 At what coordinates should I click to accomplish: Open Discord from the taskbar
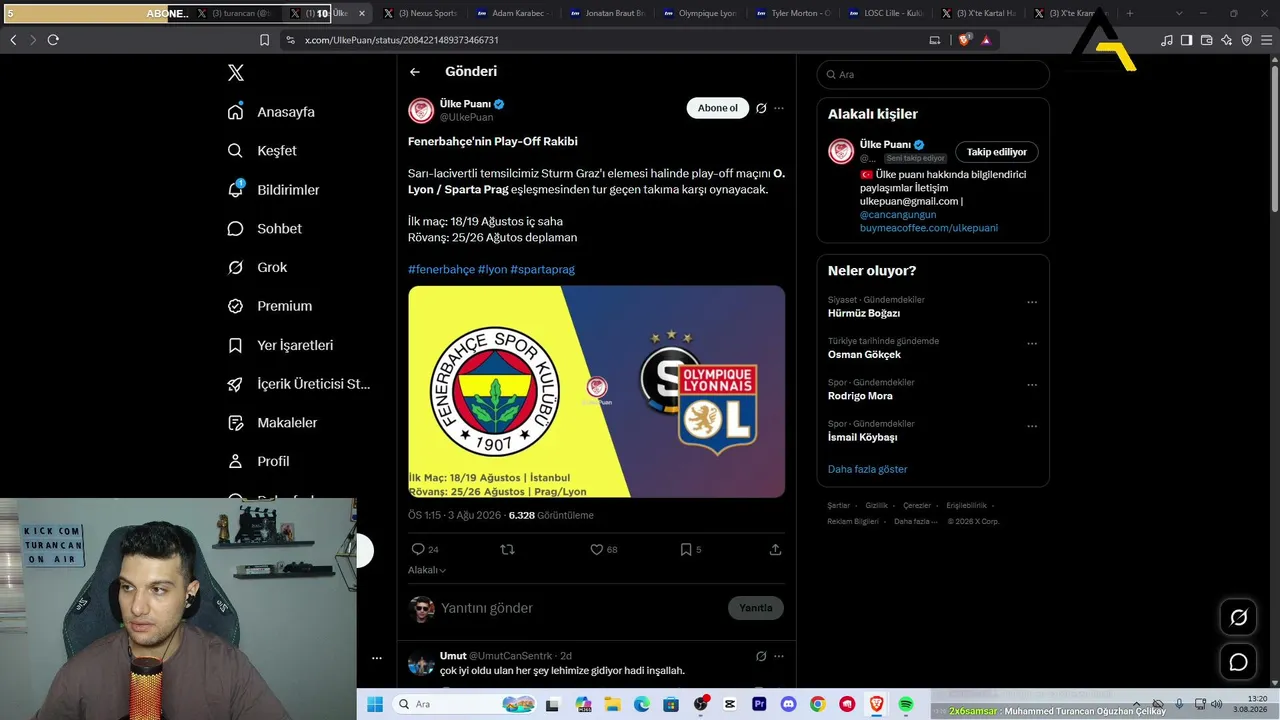(788, 704)
